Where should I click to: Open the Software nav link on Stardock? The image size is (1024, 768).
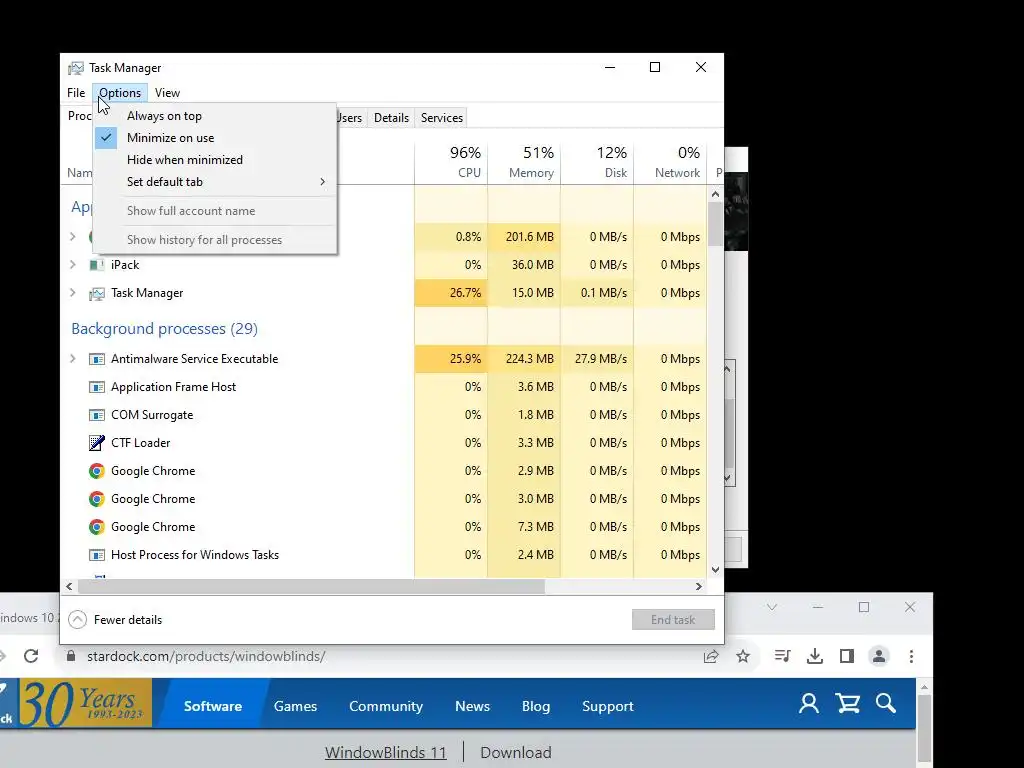[x=212, y=706]
